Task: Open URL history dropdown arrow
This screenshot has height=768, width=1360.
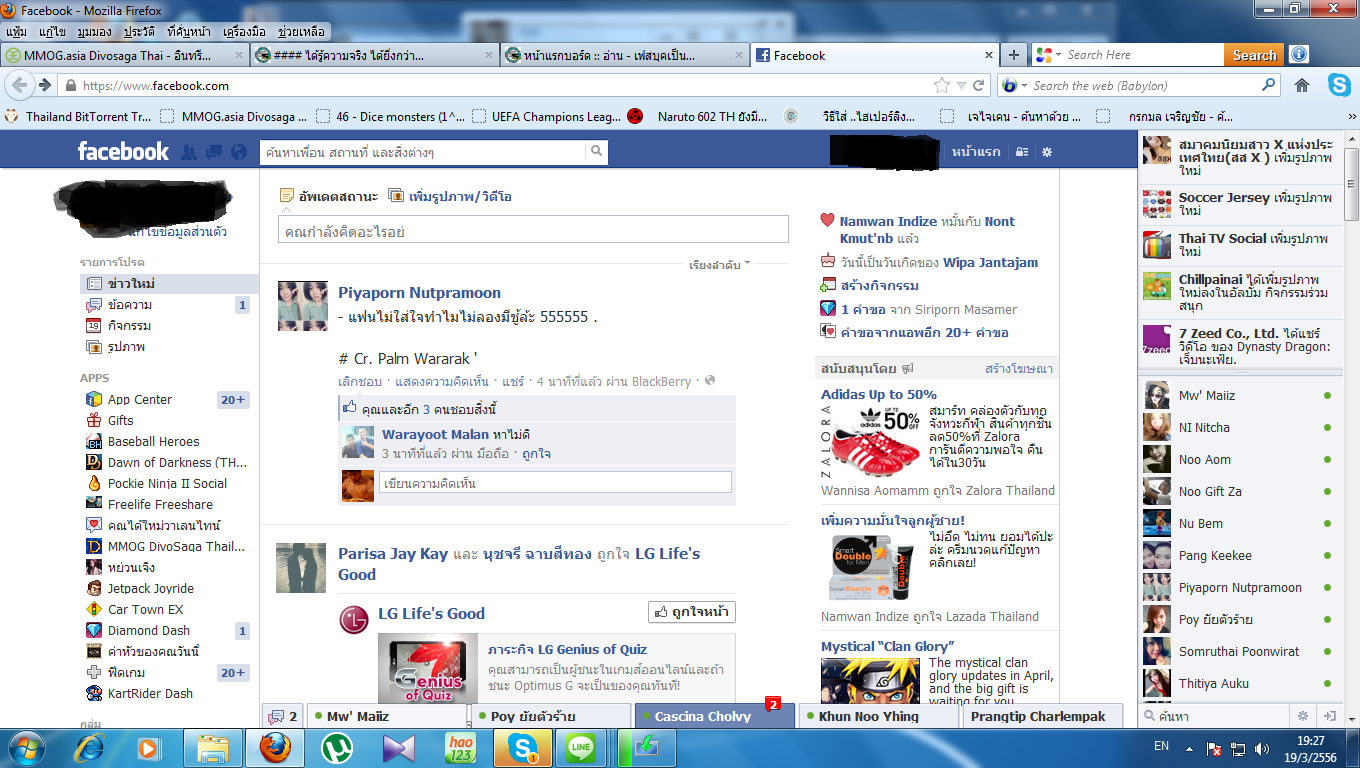Action: point(961,85)
